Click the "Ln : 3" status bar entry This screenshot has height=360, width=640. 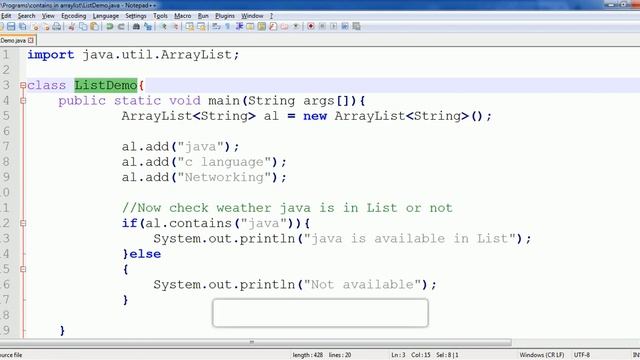pyautogui.click(x=398, y=355)
